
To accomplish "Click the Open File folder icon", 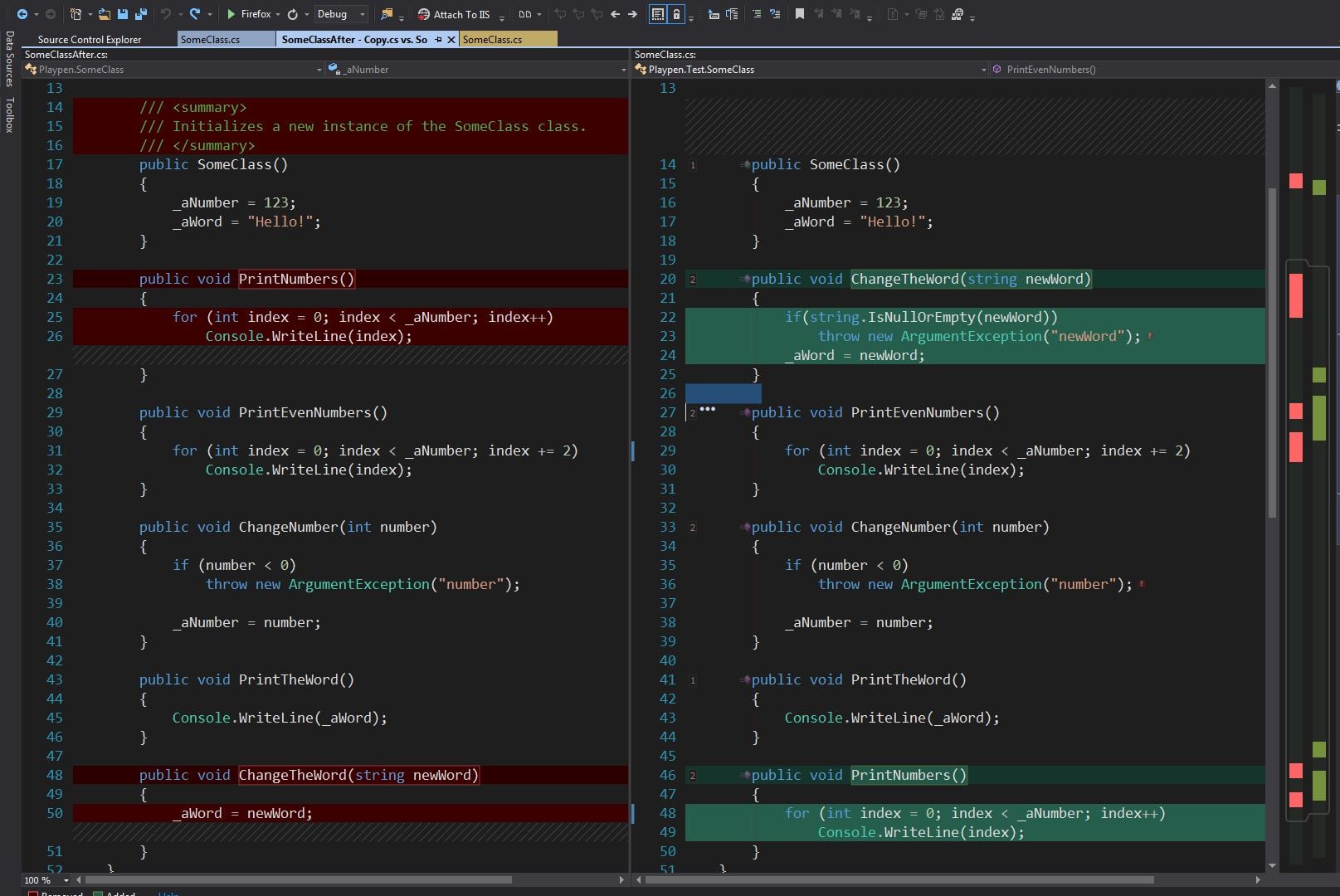I will 104,14.
